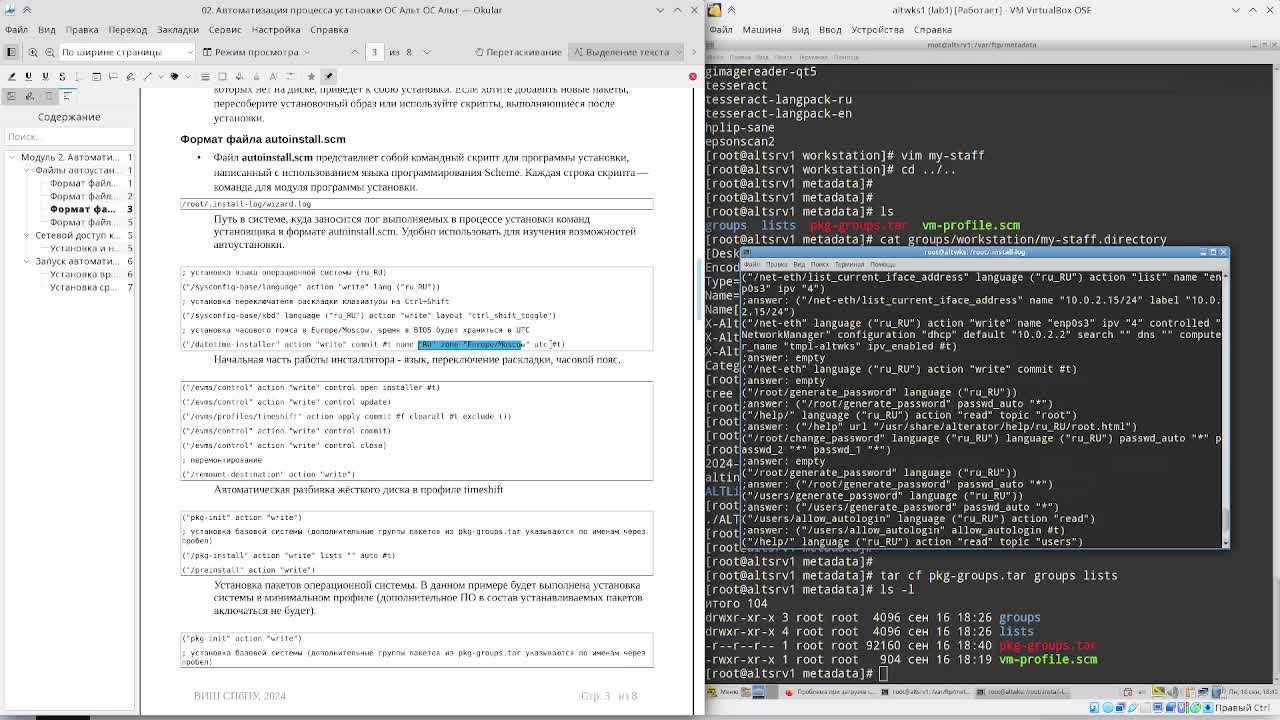Open the stamp annotation tool

coord(174,76)
